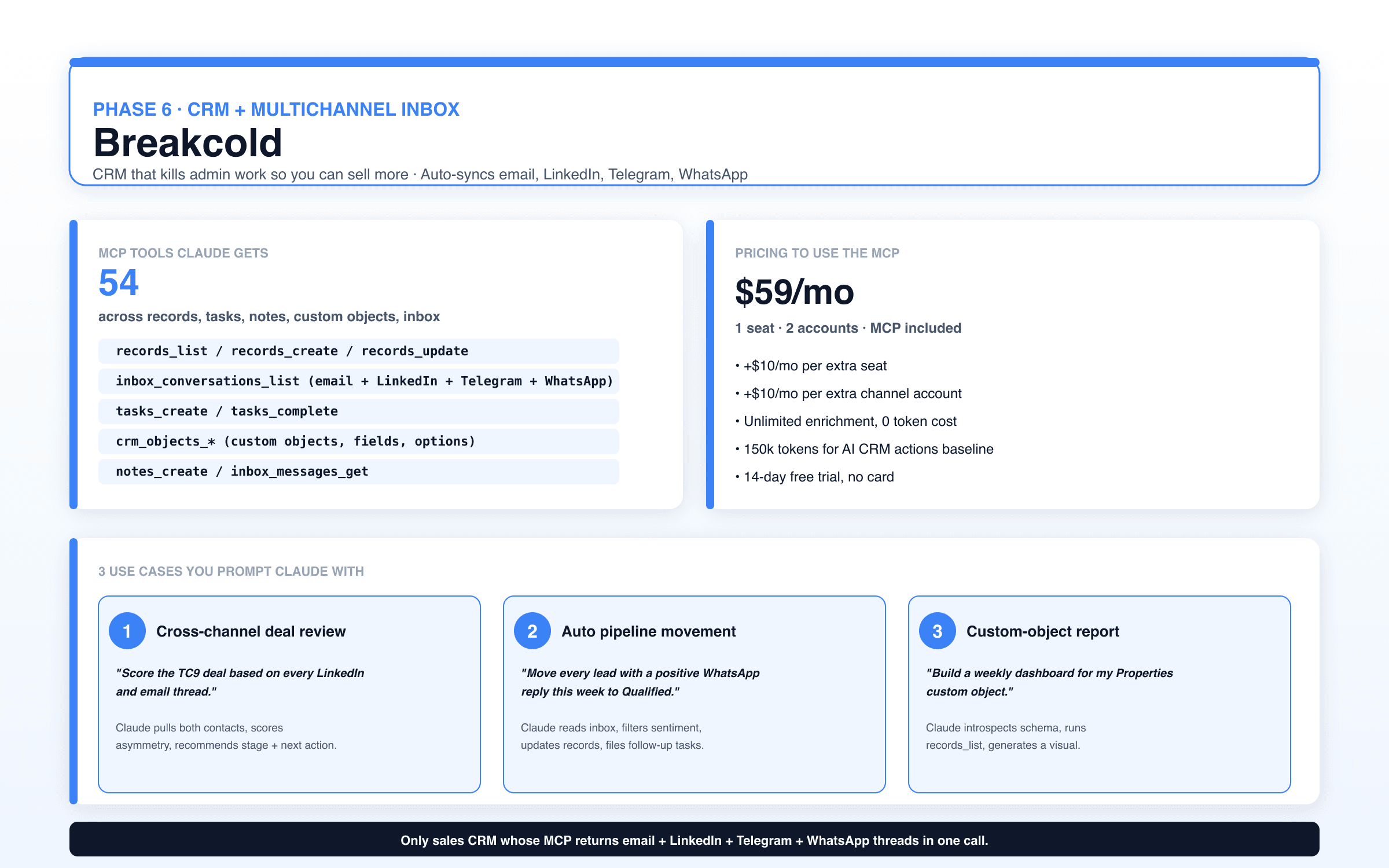Select 'across records, tasks, notes' description line
The height and width of the screenshot is (868, 1389).
point(269,317)
